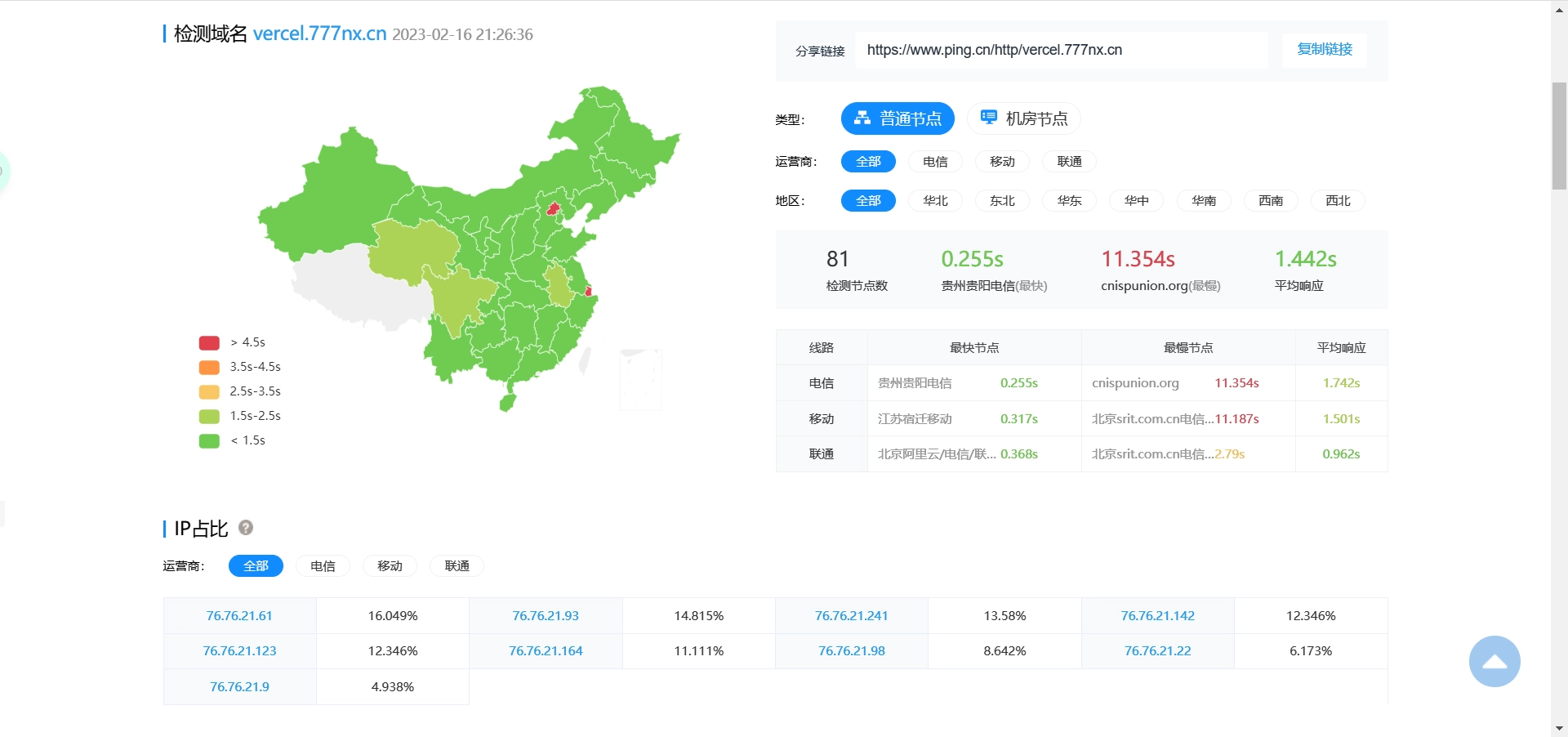Open IP 76.76.21.123 link

pyautogui.click(x=239, y=651)
